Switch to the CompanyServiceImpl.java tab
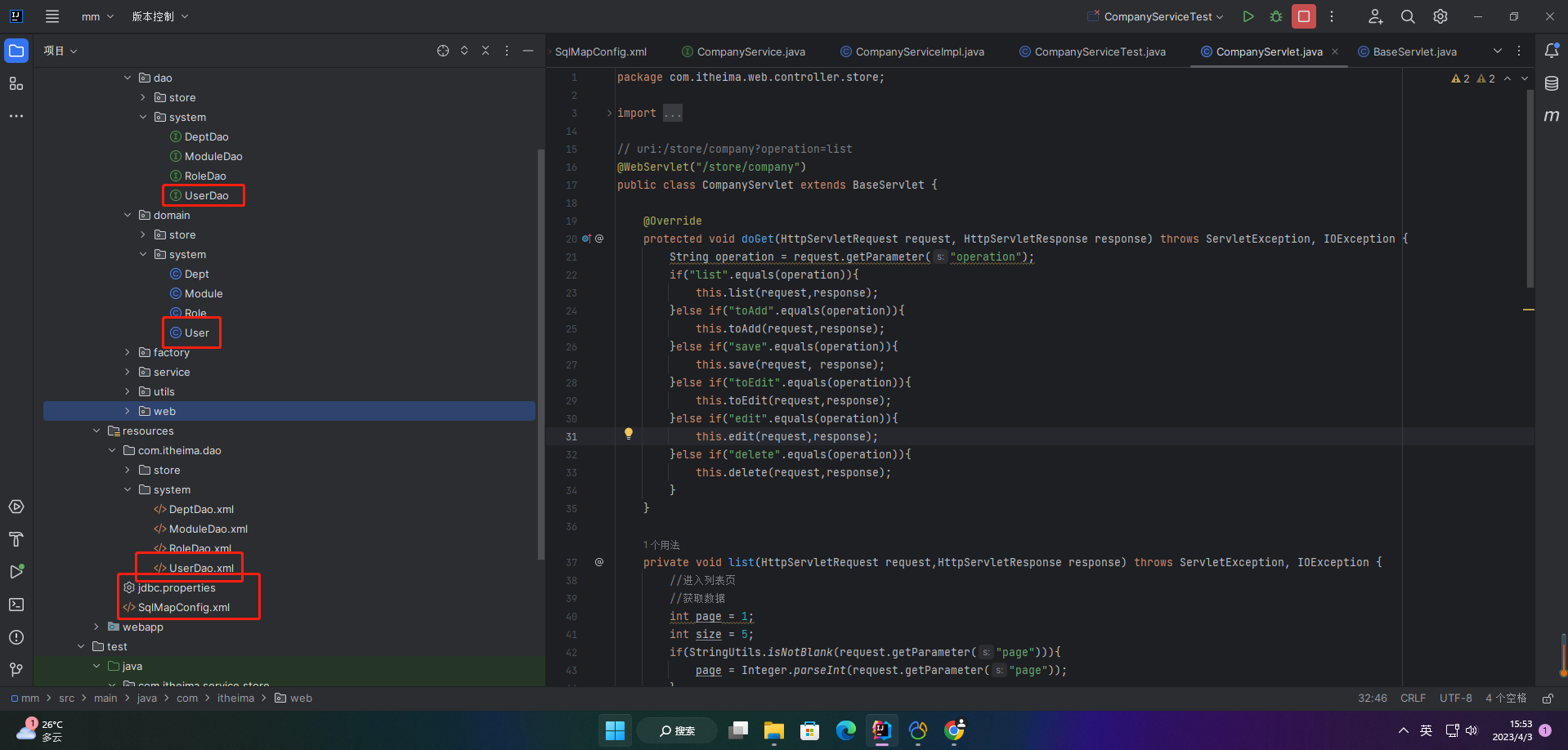The height and width of the screenshot is (750, 1568). (912, 51)
